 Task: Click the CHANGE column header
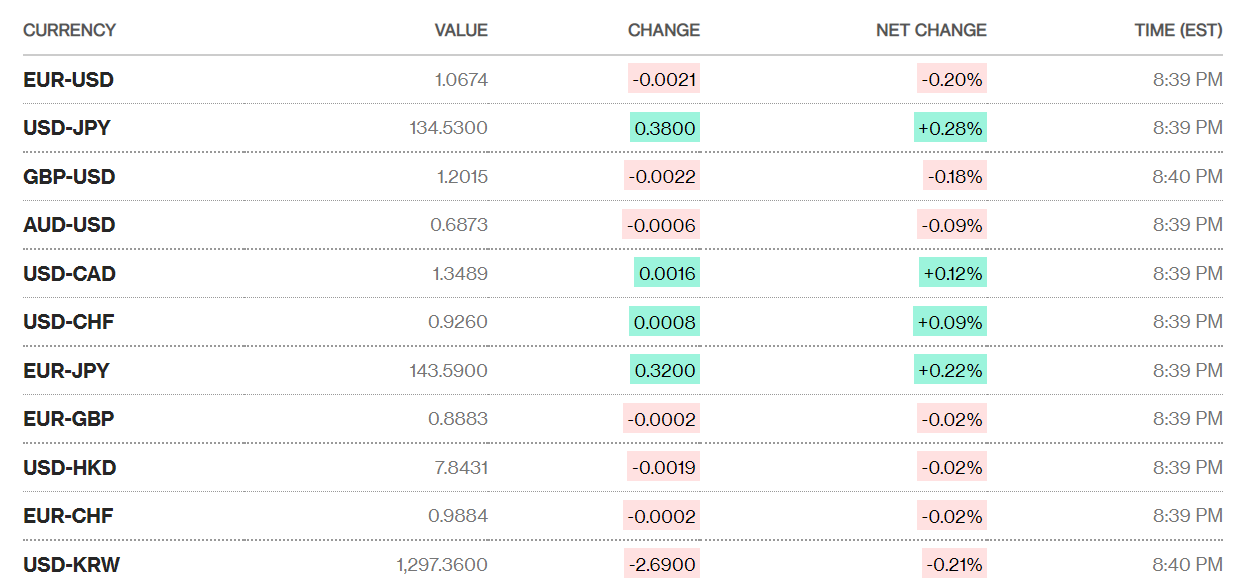pos(663,30)
